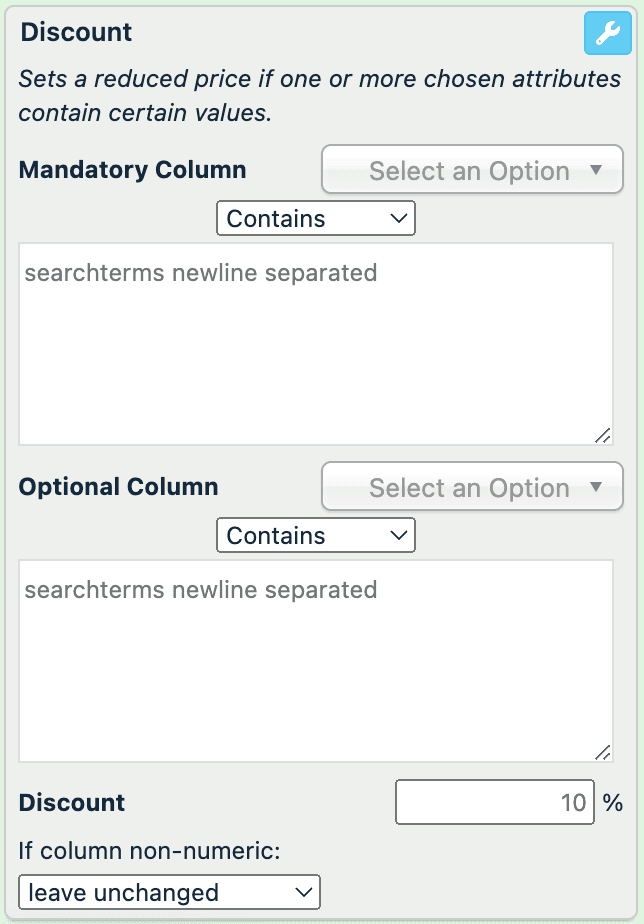The image size is (644, 924).
Task: Click the triangle arrow of Optional Column selector
Action: 596,488
